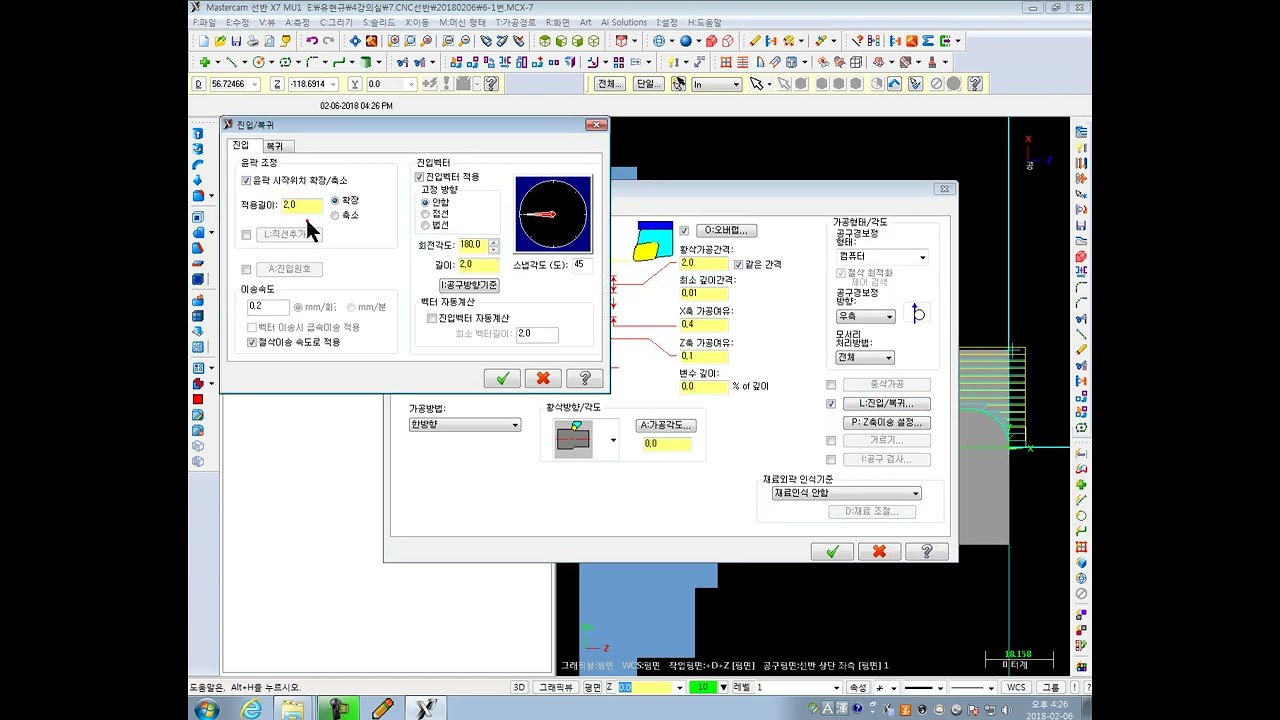The image size is (1280, 720).
Task: Click 회전각도 spinner up arrow
Action: tap(493, 241)
